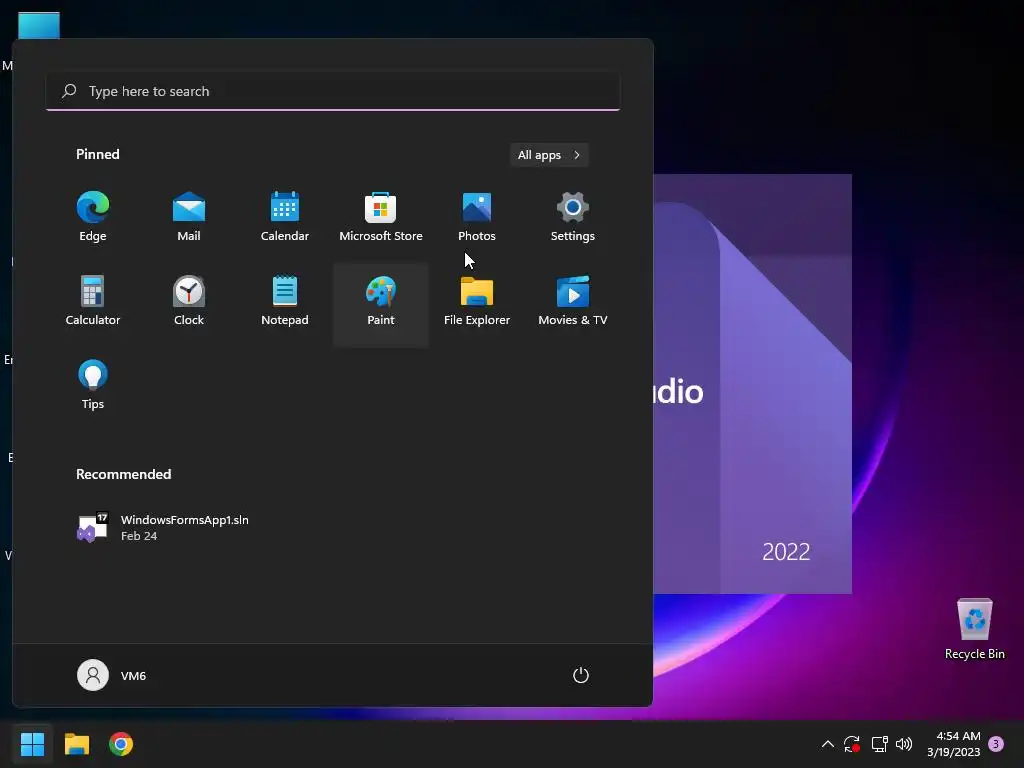Select the Recycle Bin desktop icon
This screenshot has height=768, width=1024.
pos(974,628)
